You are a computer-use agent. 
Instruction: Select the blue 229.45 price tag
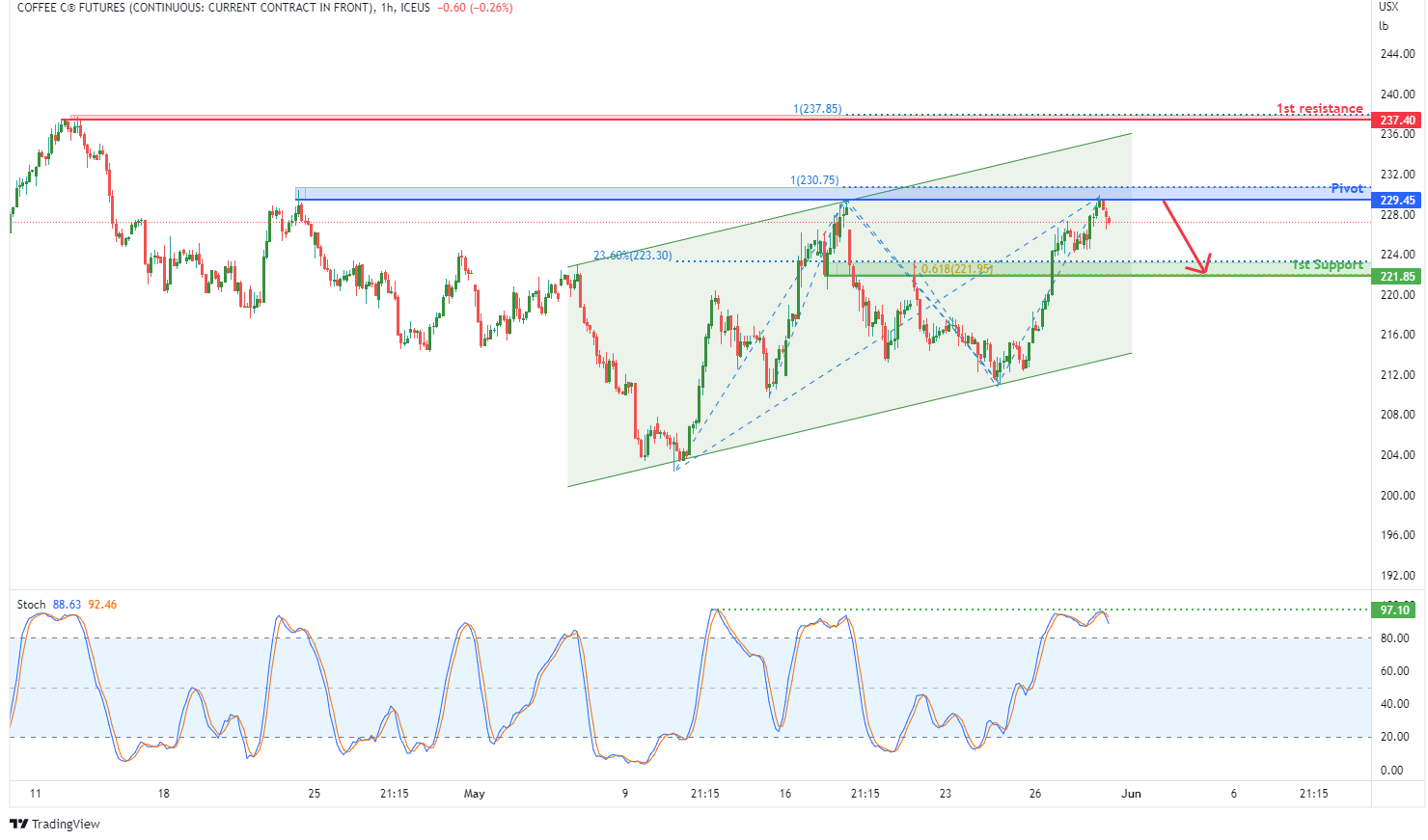pos(1396,201)
